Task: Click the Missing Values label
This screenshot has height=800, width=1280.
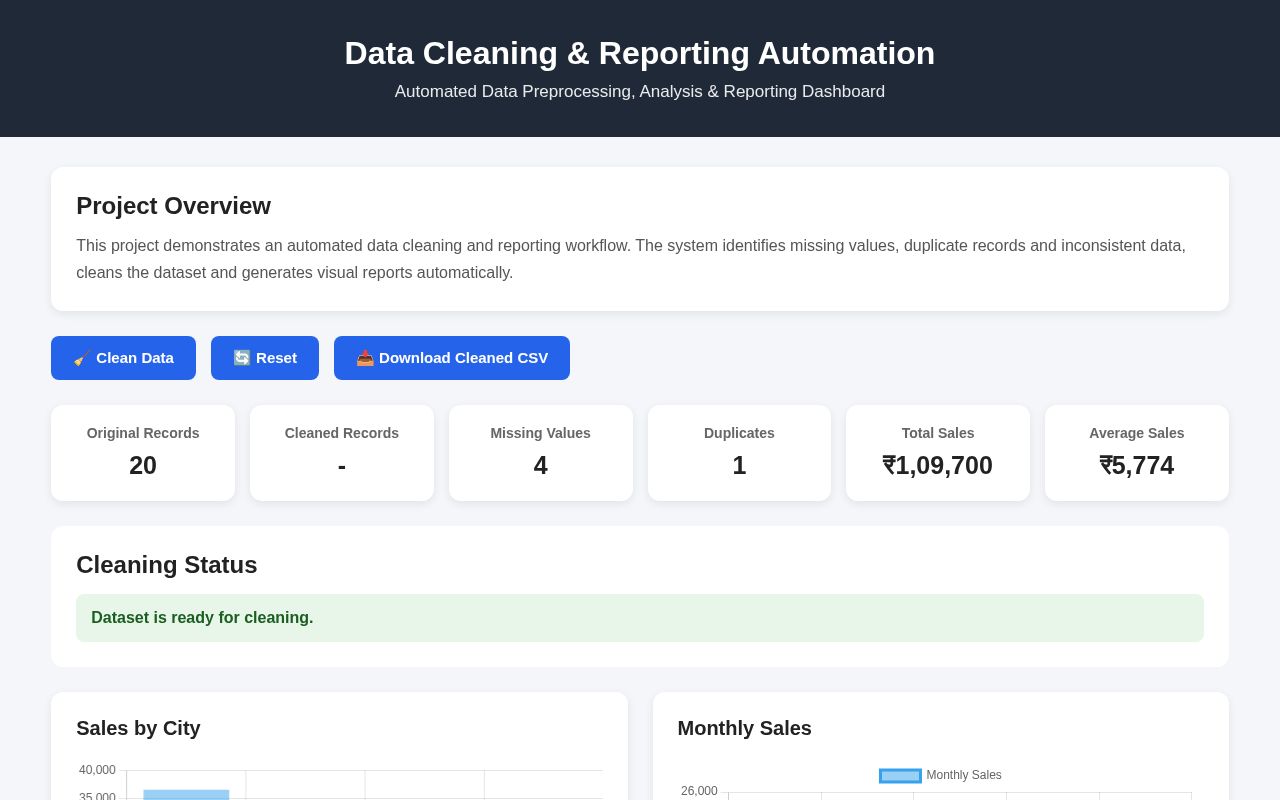Action: pos(541,433)
